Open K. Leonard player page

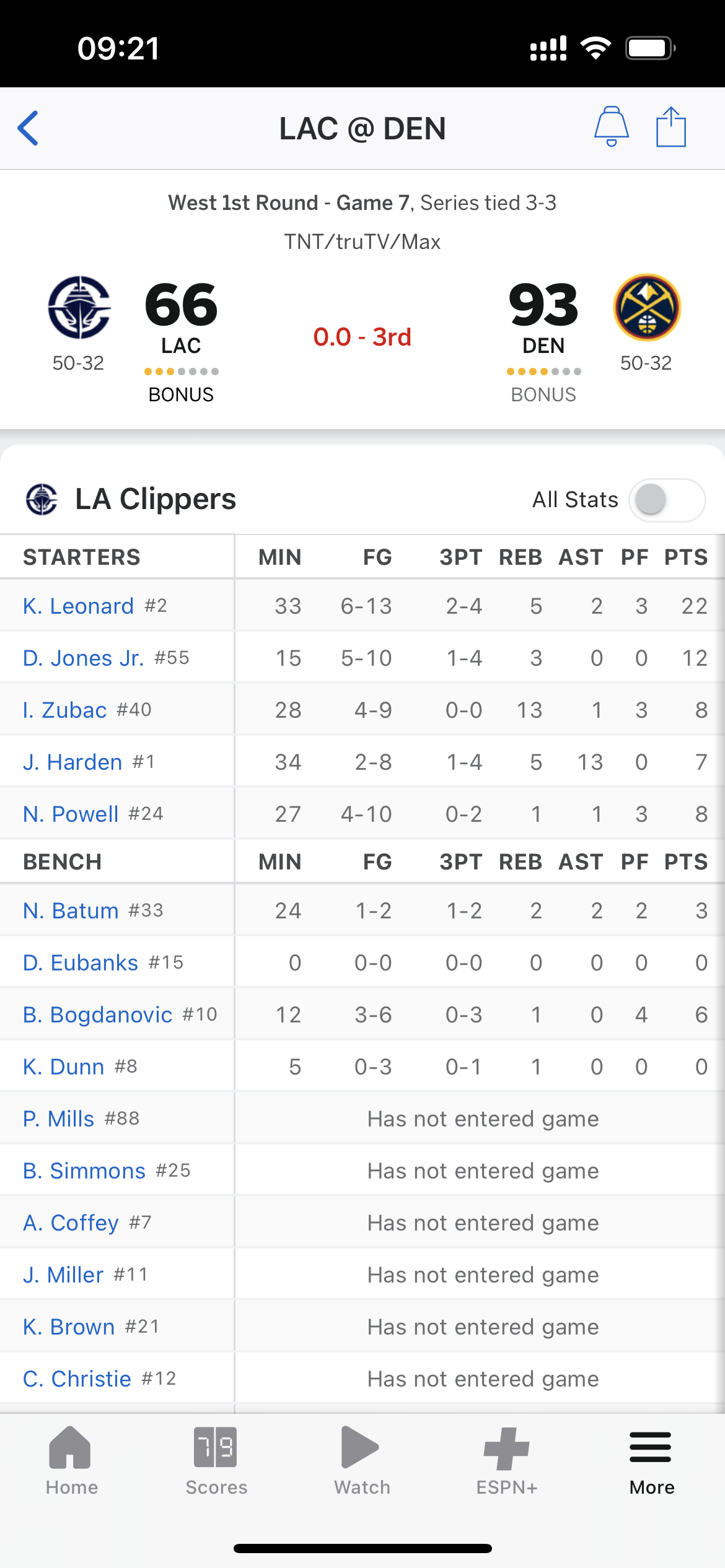(x=79, y=606)
